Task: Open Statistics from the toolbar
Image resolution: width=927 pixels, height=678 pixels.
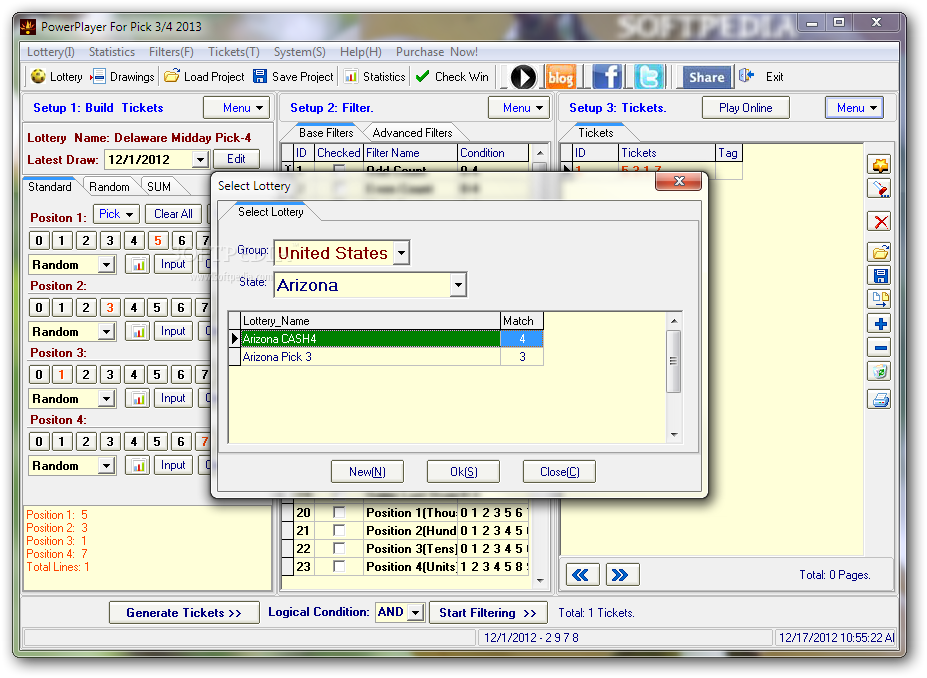Action: pos(375,77)
